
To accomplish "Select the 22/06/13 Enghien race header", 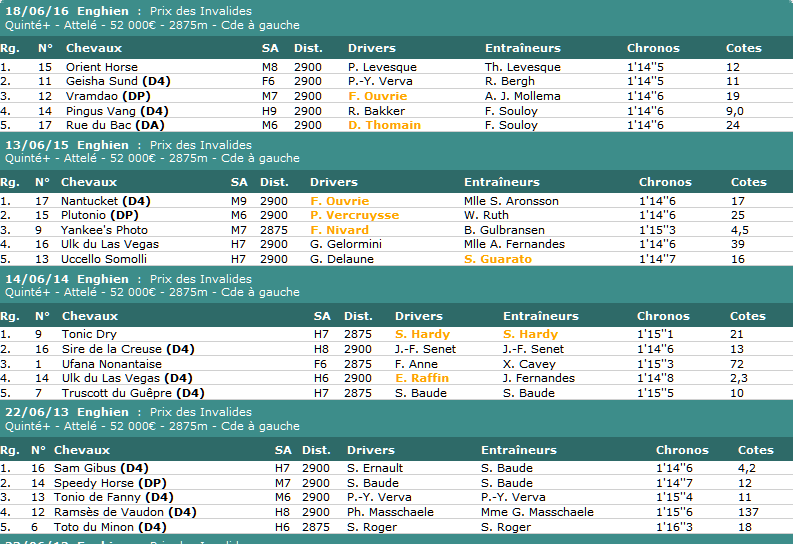I will (x=67, y=412).
